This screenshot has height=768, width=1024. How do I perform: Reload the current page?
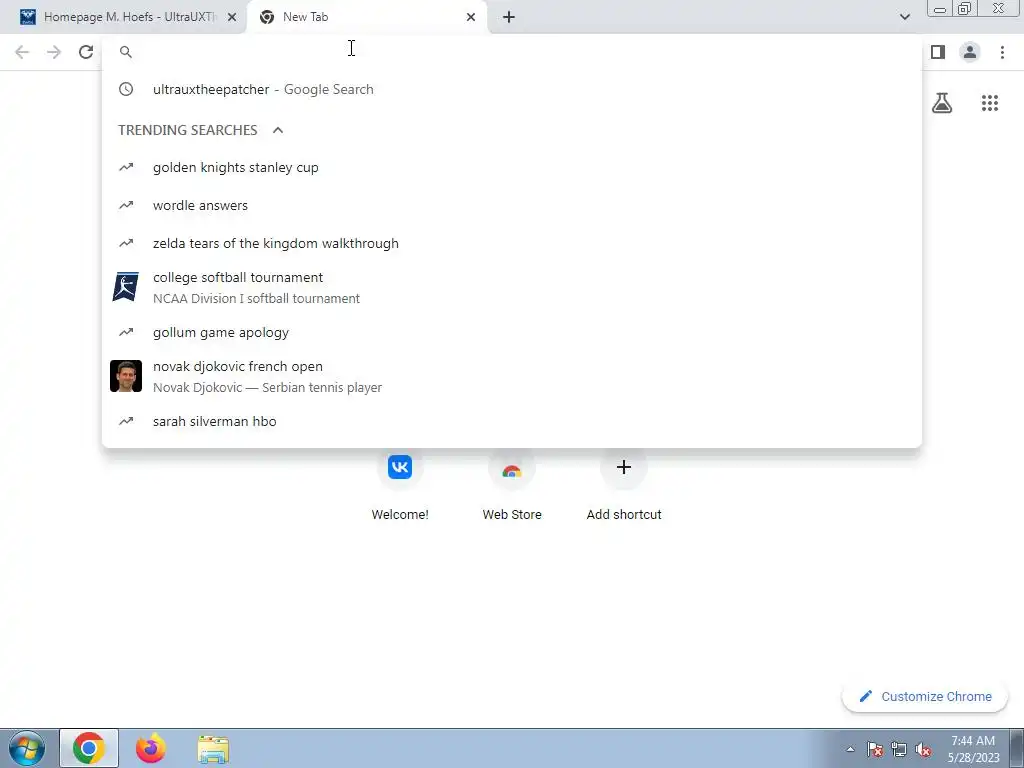tap(86, 52)
